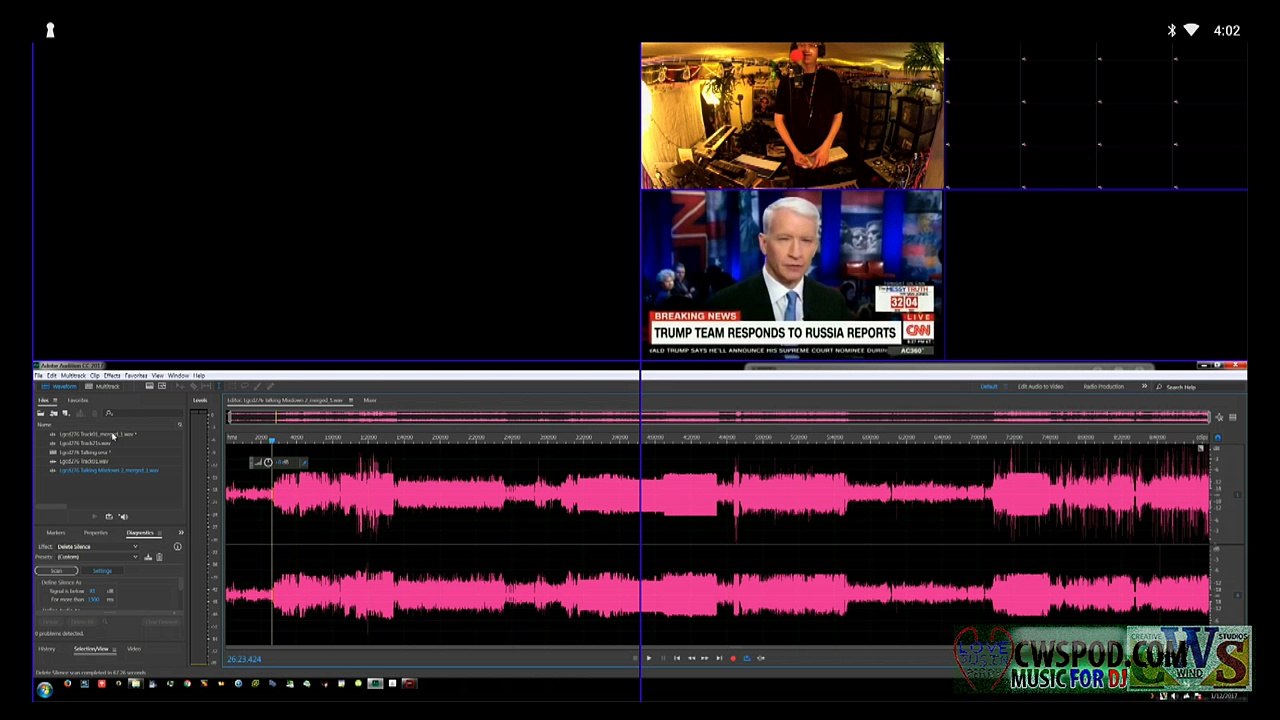
Task: Click the Rewind transport button
Action: pyautogui.click(x=690, y=658)
